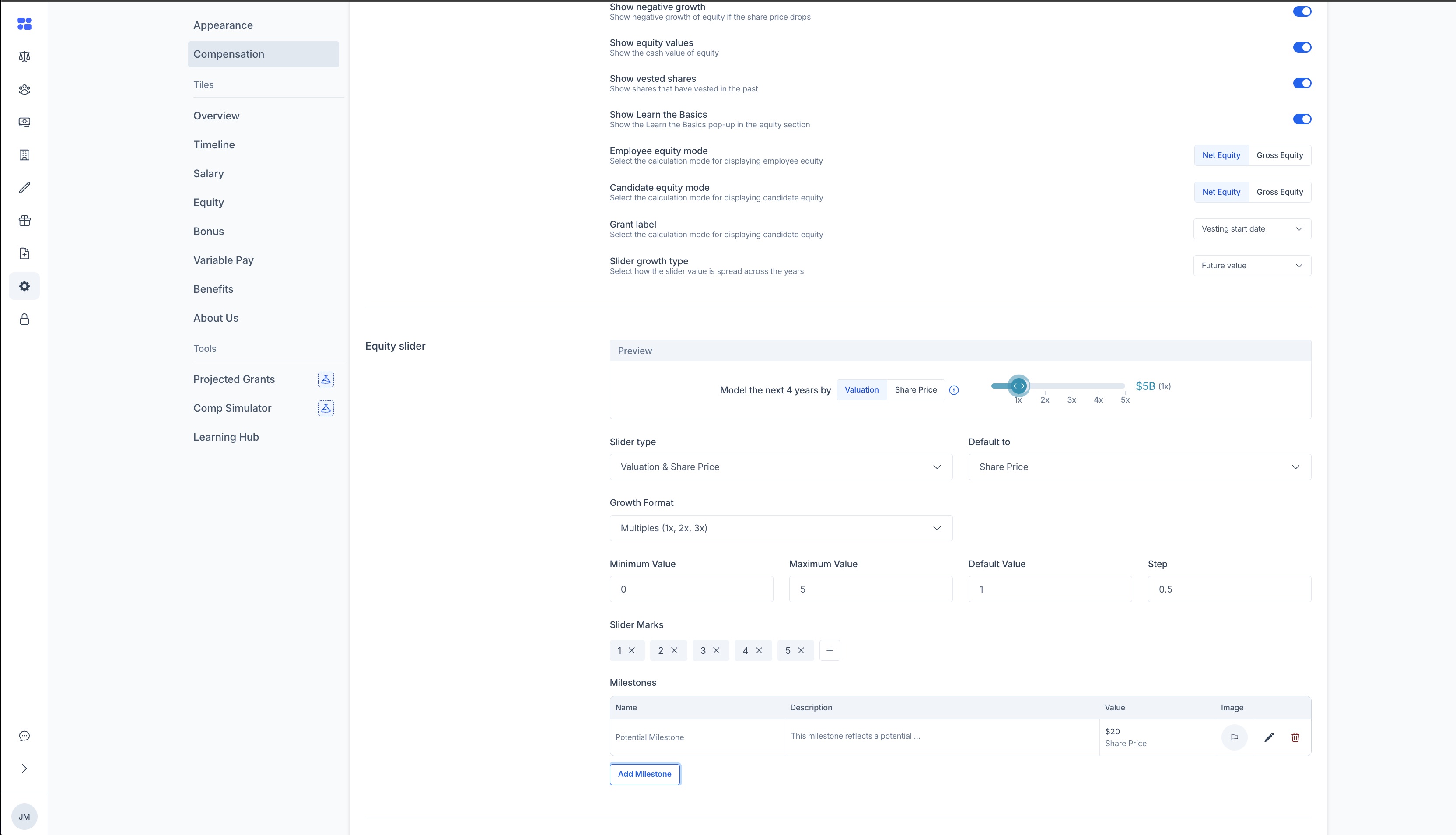Edit the Potential Milestone with pencil icon
The image size is (1456, 835).
pyautogui.click(x=1269, y=737)
